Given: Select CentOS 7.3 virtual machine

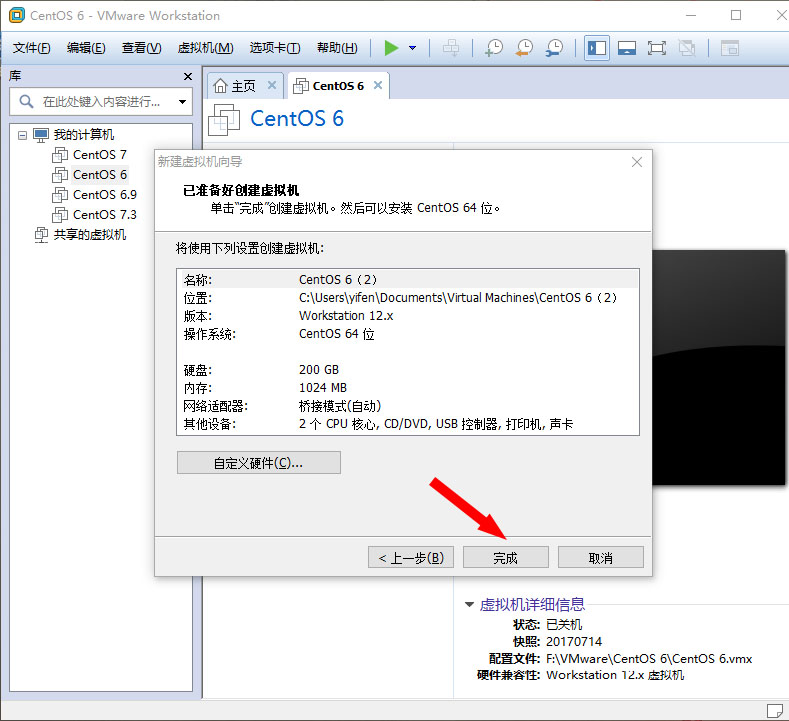Looking at the screenshot, I should (104, 214).
